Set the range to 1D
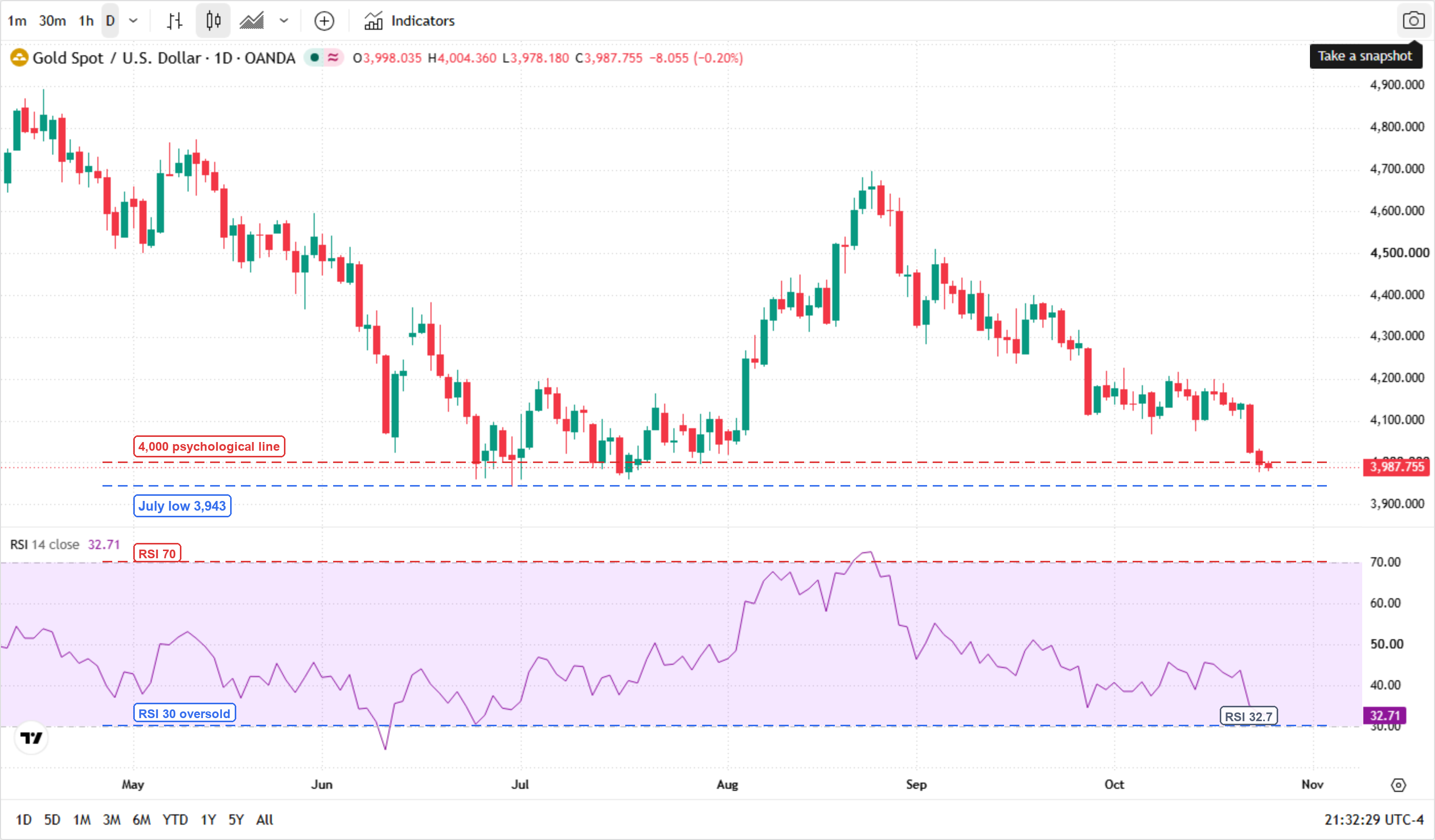Screen dimensions: 1435x840 coord(24,820)
